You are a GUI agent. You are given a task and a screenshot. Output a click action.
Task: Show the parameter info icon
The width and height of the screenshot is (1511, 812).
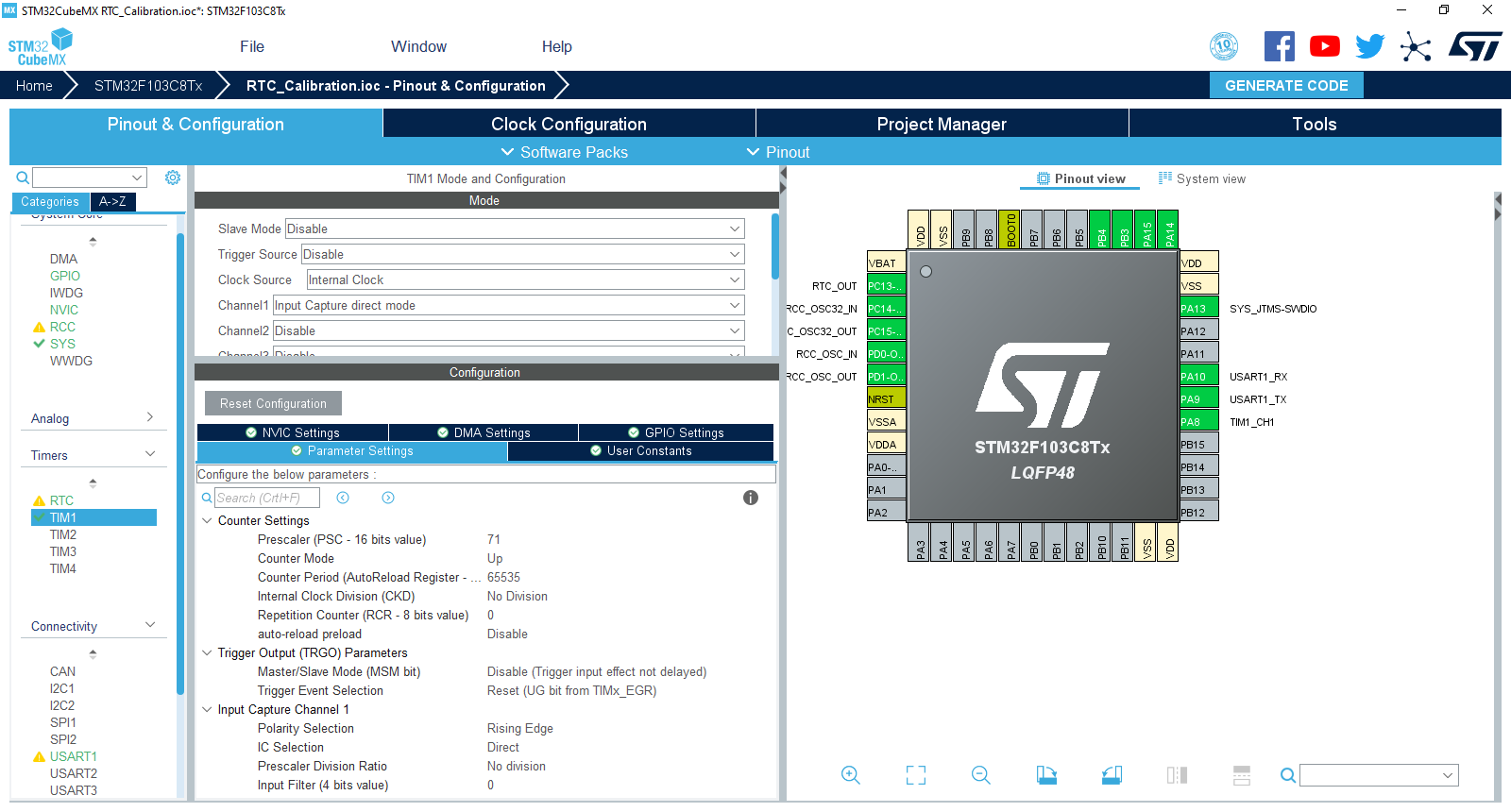(751, 498)
